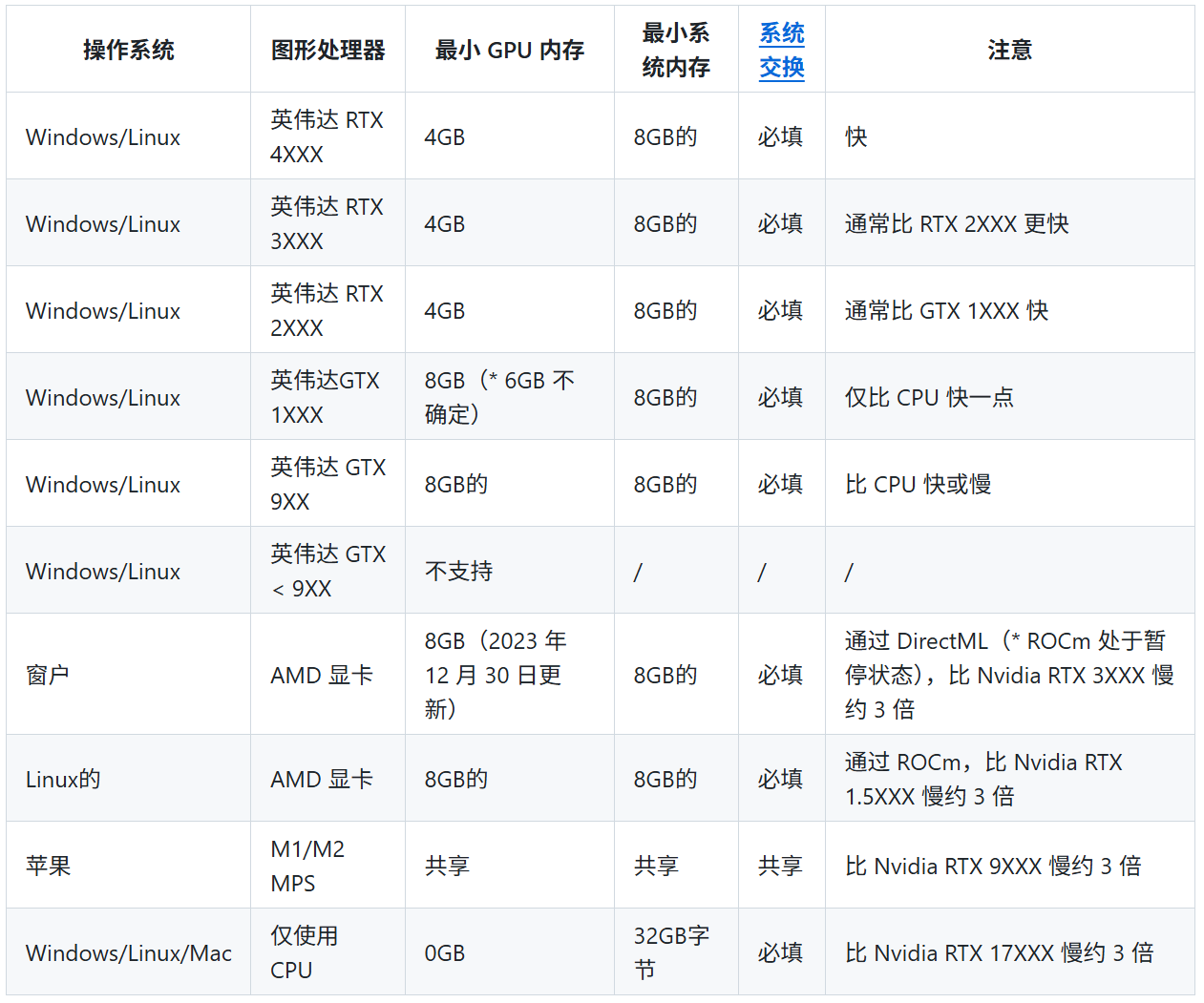This screenshot has height=1003, width=1204.
Task: Select the 苹果 operating system cell
Action: click(x=48, y=866)
